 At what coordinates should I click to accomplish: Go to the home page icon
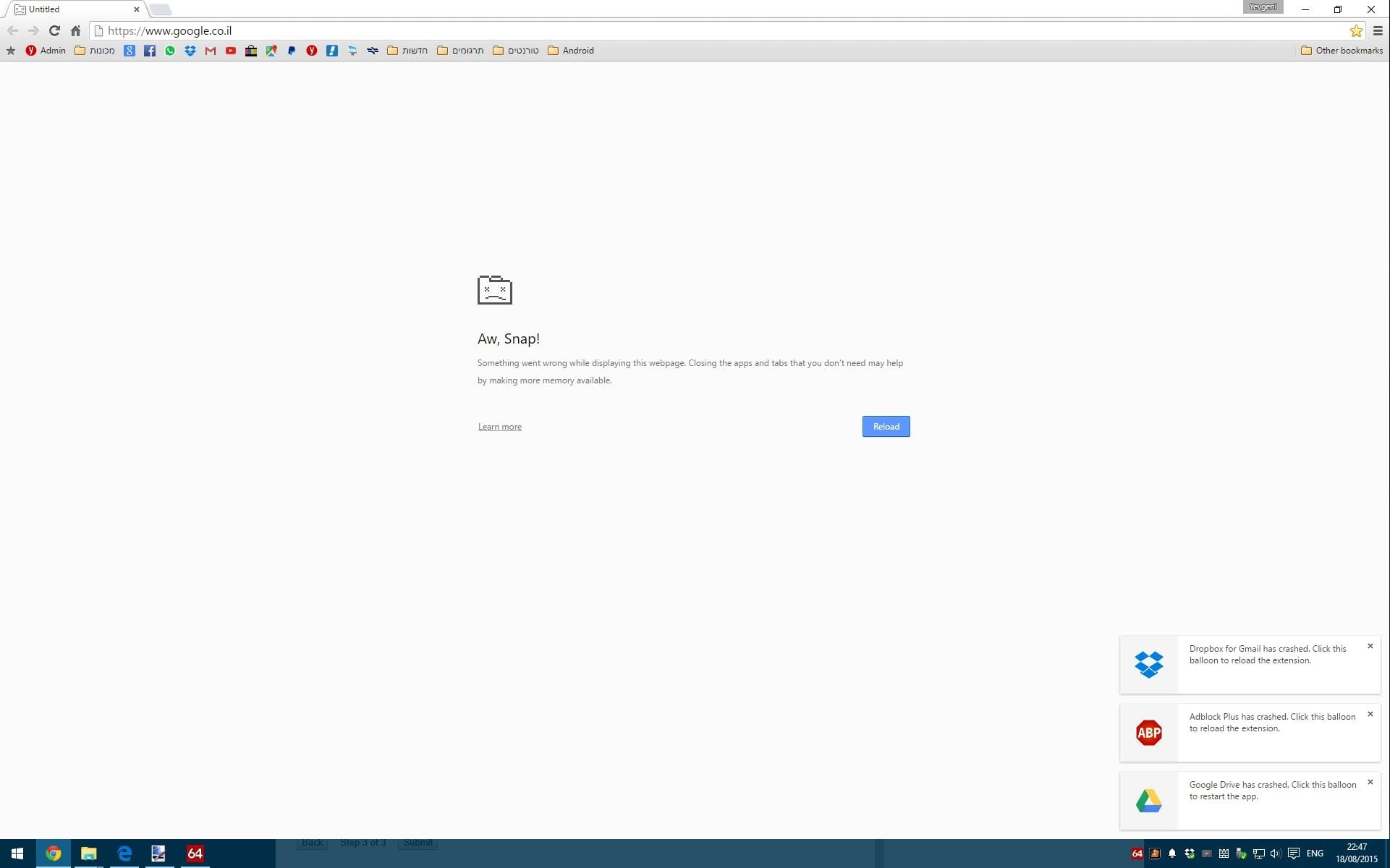[75, 30]
